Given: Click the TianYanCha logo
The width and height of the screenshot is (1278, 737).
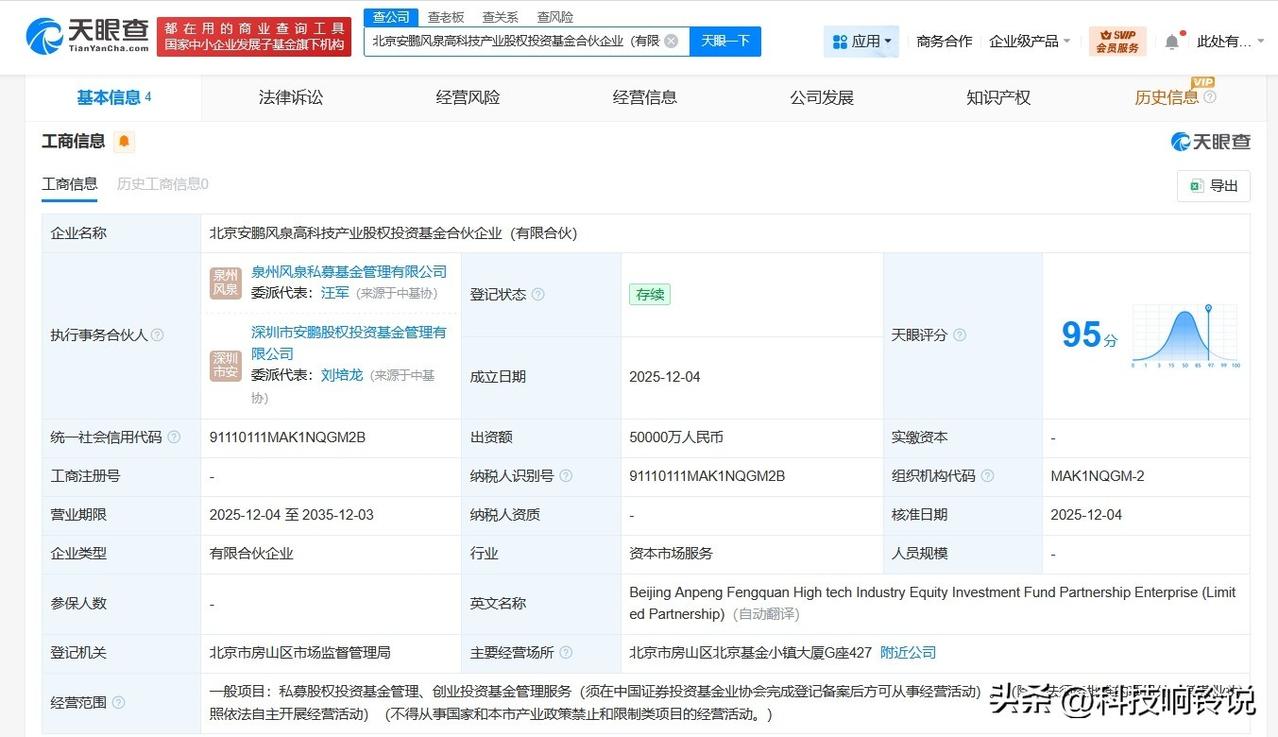Looking at the screenshot, I should (x=88, y=36).
